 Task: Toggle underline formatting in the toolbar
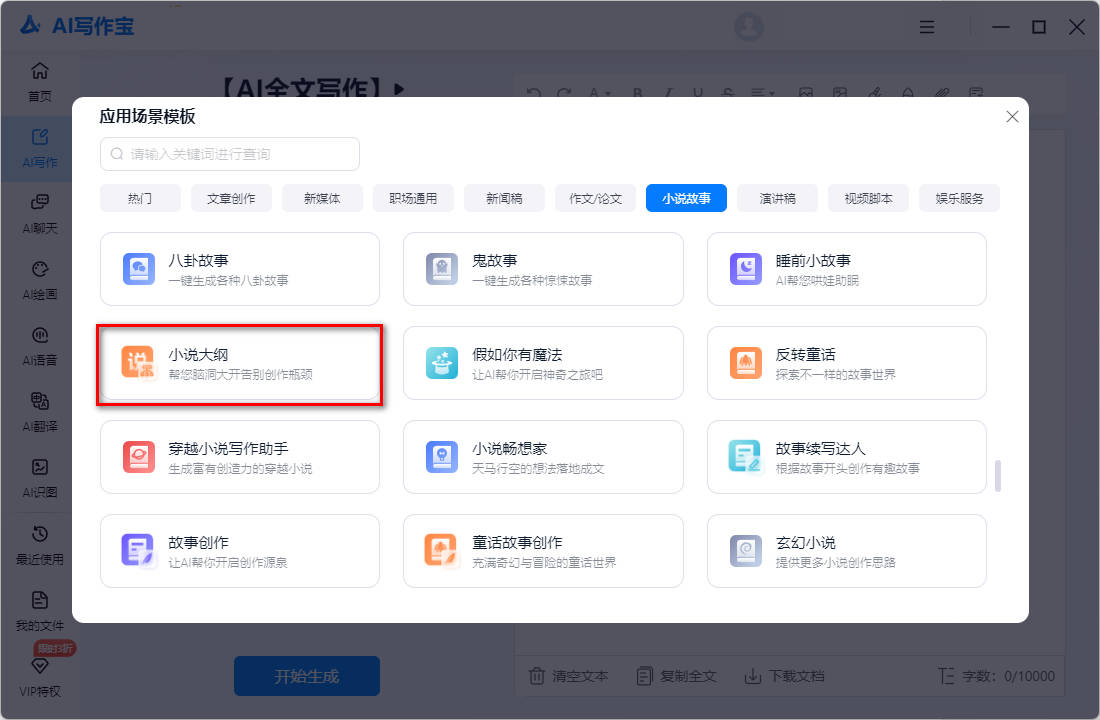[x=697, y=90]
